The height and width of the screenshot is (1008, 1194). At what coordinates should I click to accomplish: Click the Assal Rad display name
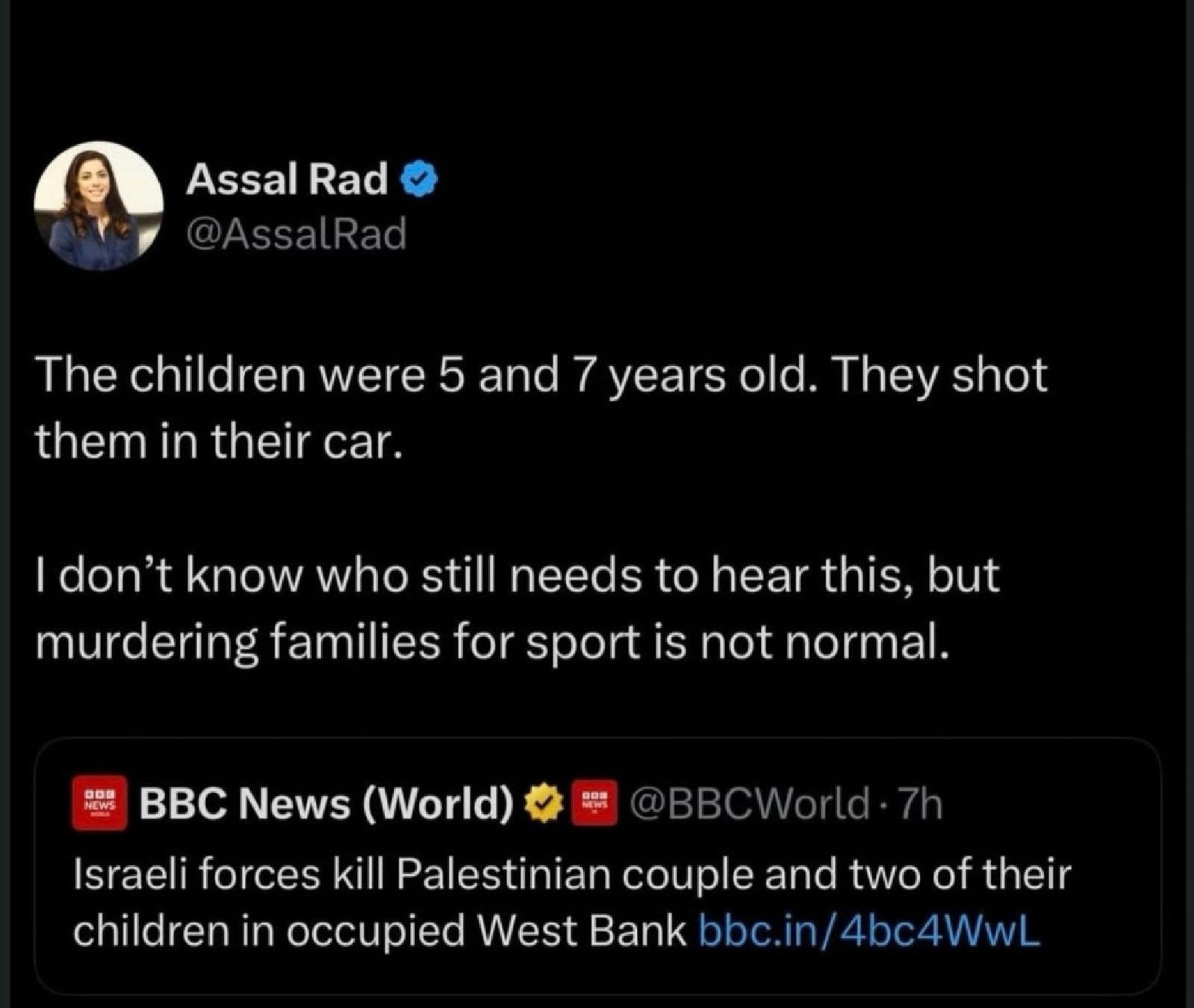click(x=287, y=180)
